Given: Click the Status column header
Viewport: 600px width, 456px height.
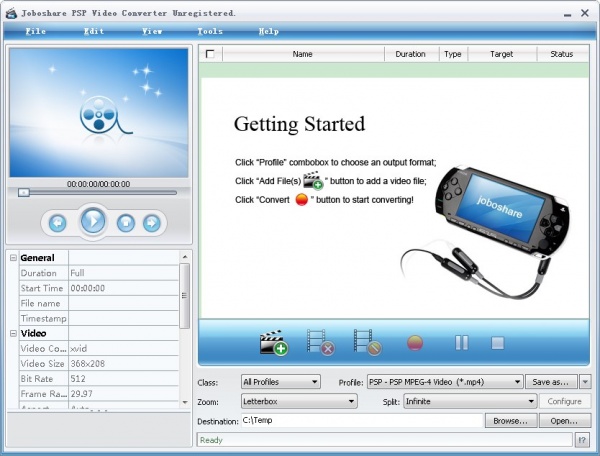Looking at the screenshot, I should (x=562, y=54).
